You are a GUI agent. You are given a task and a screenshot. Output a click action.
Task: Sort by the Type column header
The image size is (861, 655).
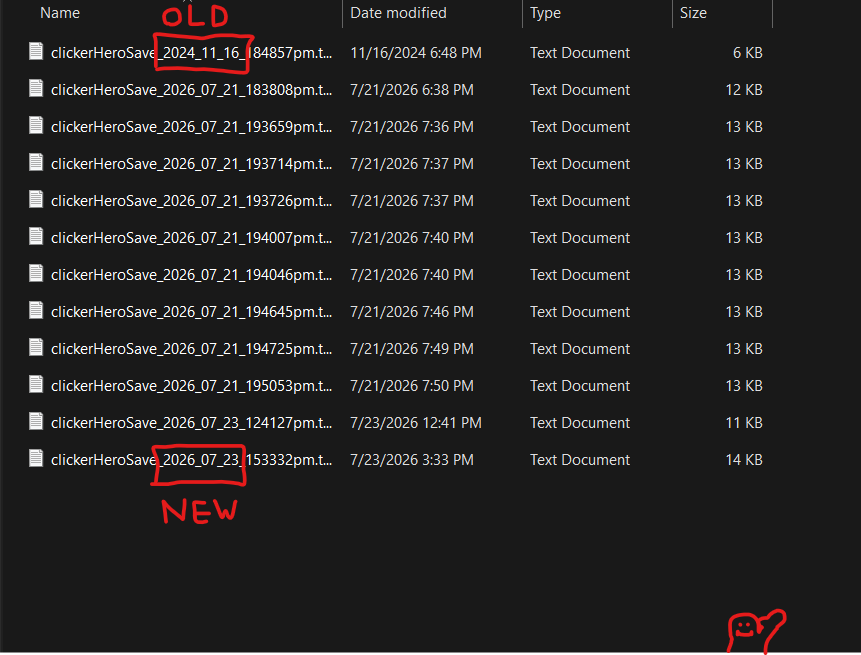(x=545, y=13)
